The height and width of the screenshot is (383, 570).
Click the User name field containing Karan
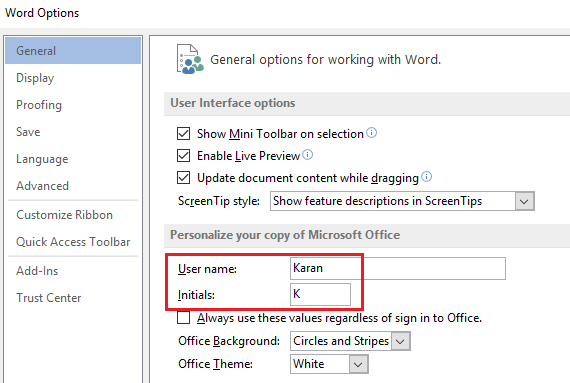(x=398, y=268)
